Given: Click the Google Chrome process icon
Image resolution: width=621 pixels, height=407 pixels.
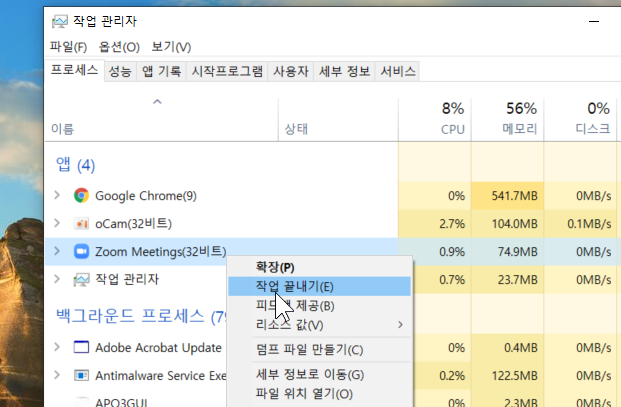Looking at the screenshot, I should [82, 195].
